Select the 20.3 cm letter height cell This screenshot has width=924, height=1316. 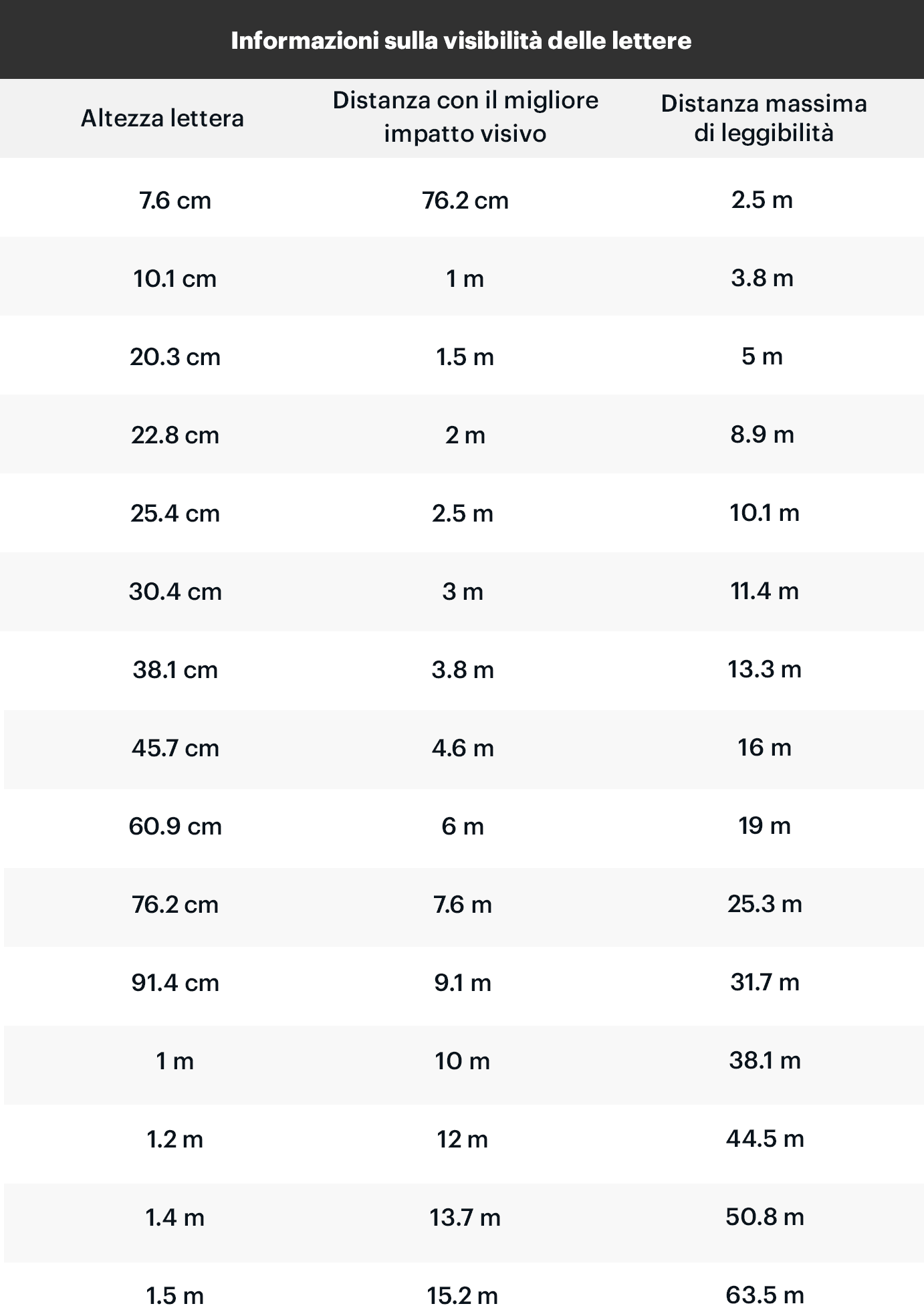pyautogui.click(x=175, y=356)
